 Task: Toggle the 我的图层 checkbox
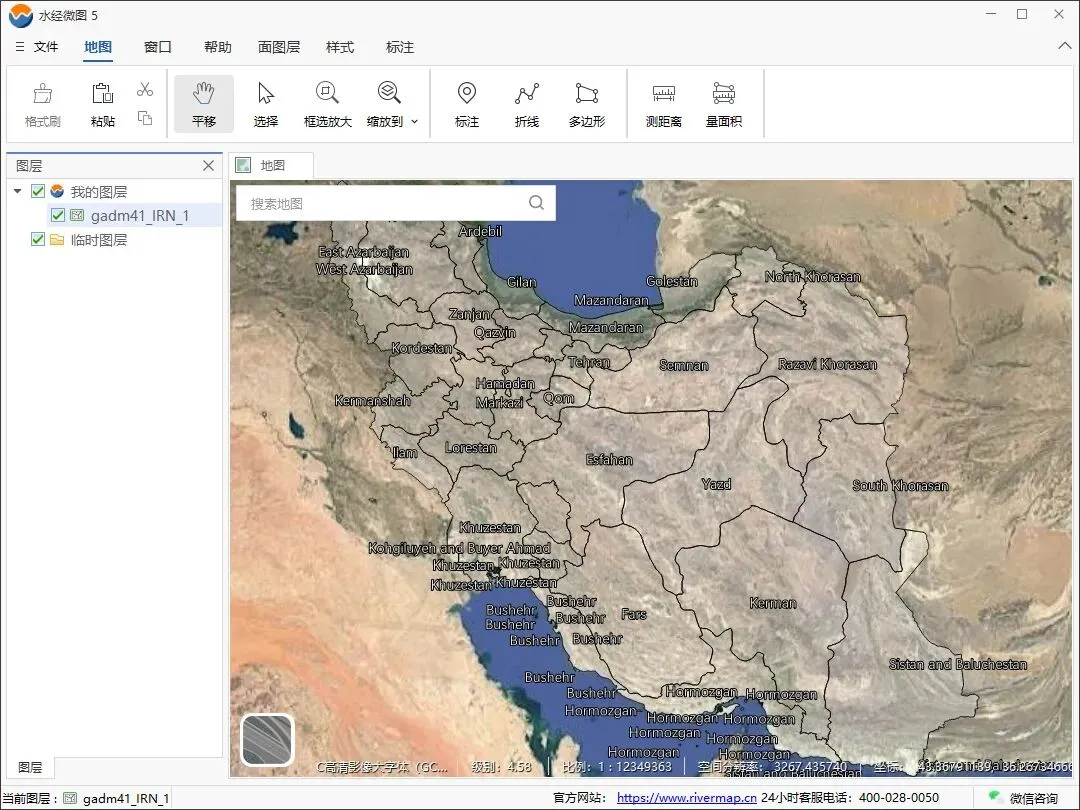pyautogui.click(x=38, y=191)
